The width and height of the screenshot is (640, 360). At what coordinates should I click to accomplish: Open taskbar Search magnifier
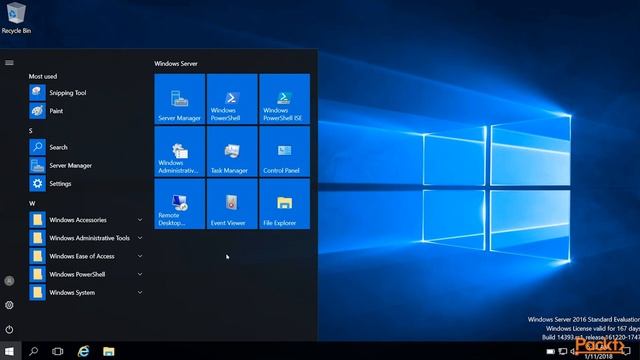click(x=33, y=351)
